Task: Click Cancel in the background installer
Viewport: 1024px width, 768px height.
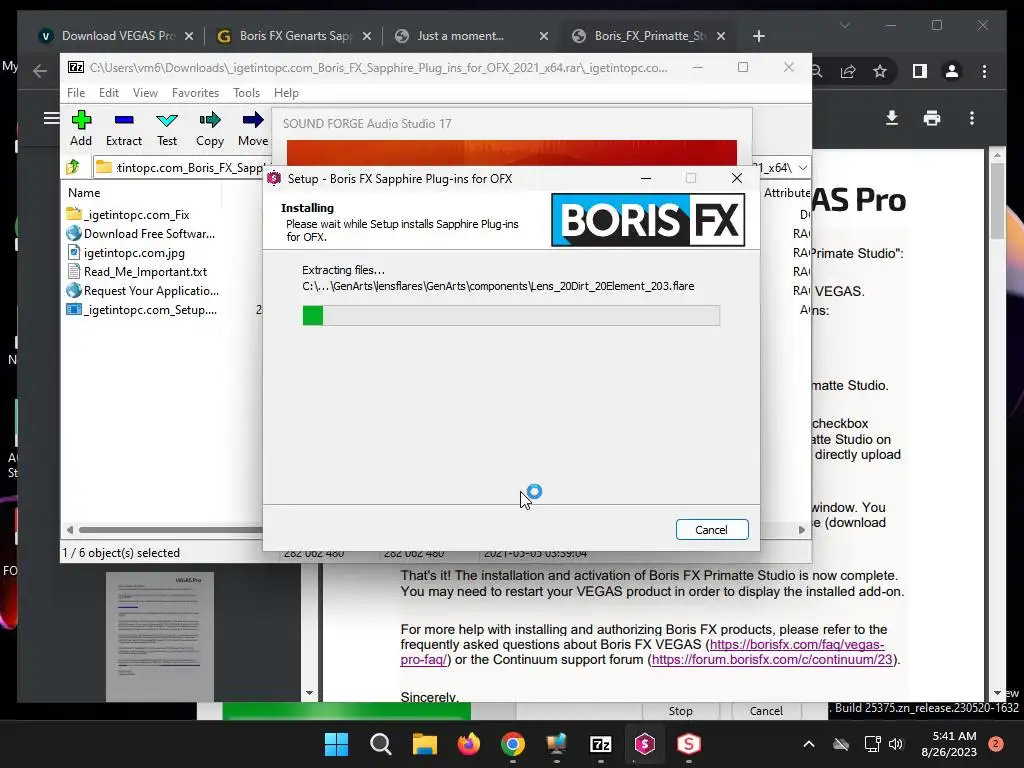Action: tap(766, 711)
